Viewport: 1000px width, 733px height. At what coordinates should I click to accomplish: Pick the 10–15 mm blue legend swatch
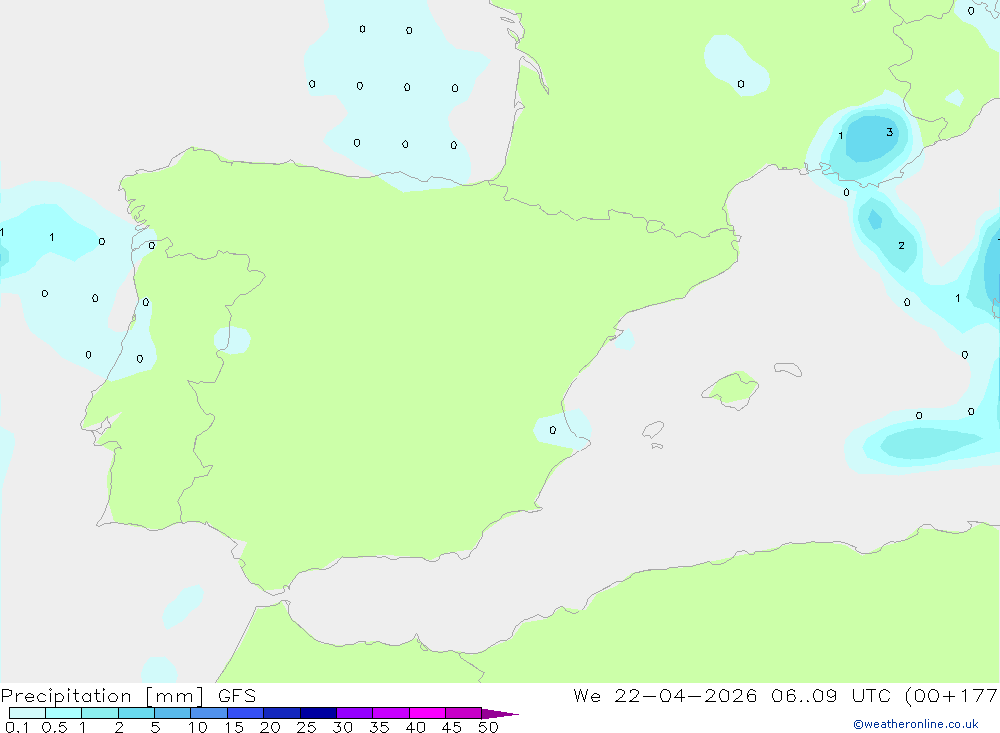click(209, 713)
